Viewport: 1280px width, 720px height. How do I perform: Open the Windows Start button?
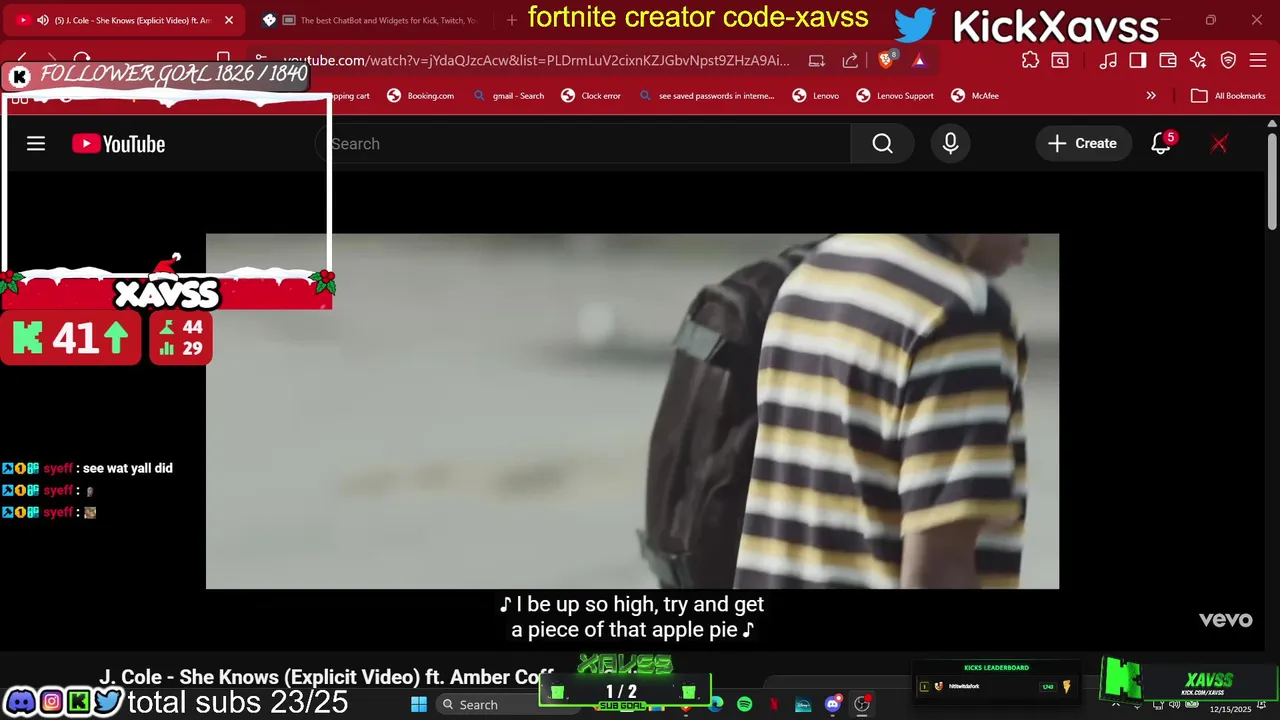419,704
